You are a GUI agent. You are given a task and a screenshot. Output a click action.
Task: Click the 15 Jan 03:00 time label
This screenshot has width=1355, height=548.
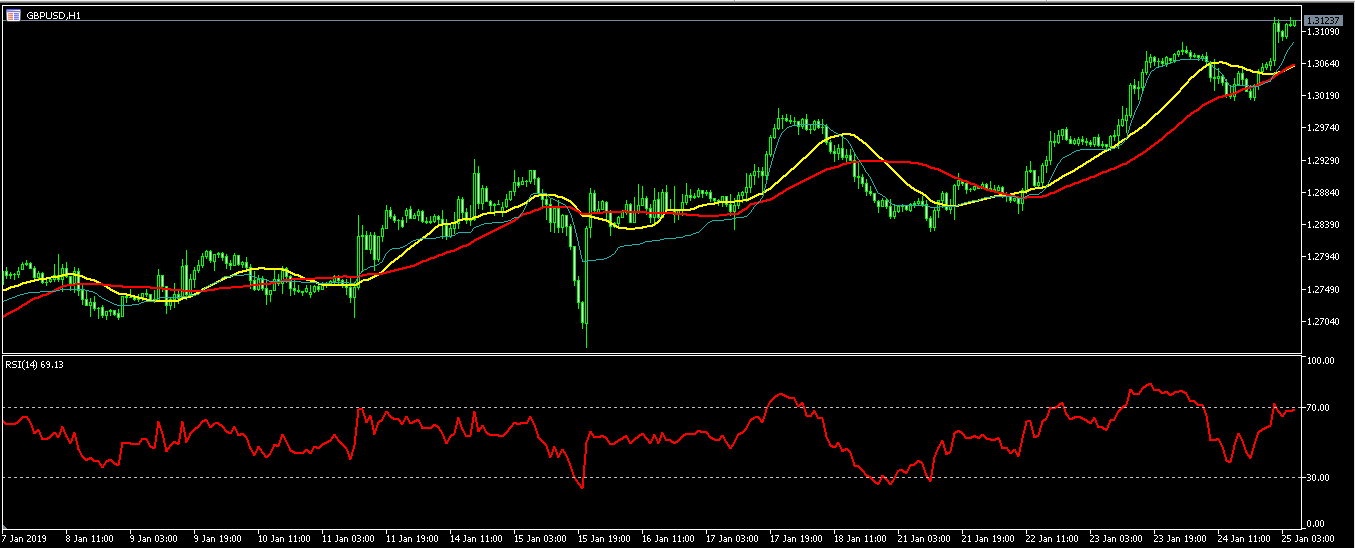pyautogui.click(x=540, y=538)
